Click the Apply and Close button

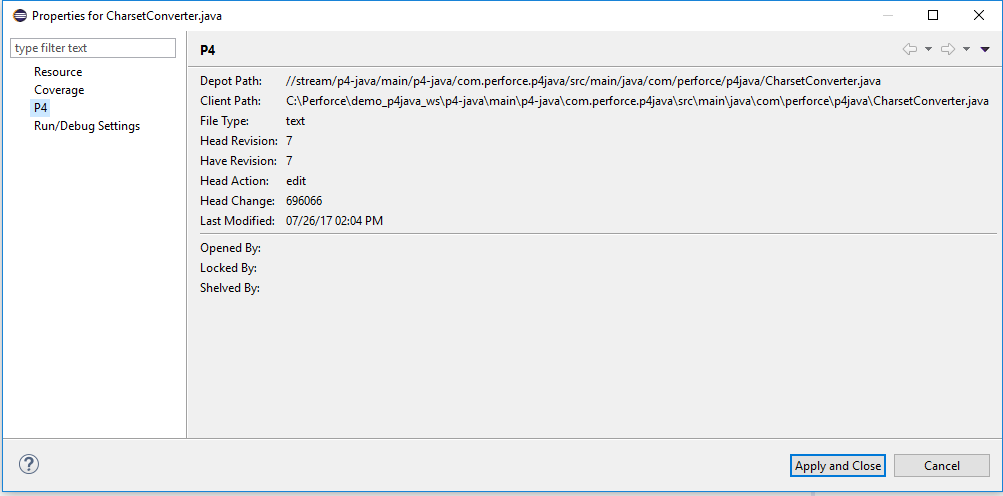point(837,465)
